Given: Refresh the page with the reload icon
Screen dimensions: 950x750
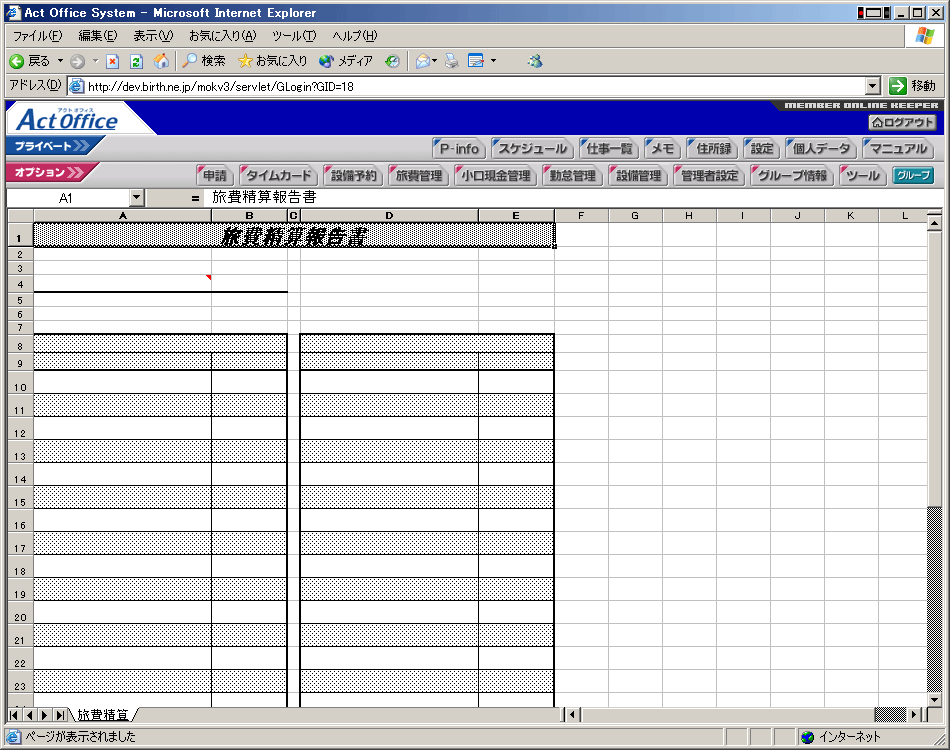Looking at the screenshot, I should pyautogui.click(x=136, y=61).
